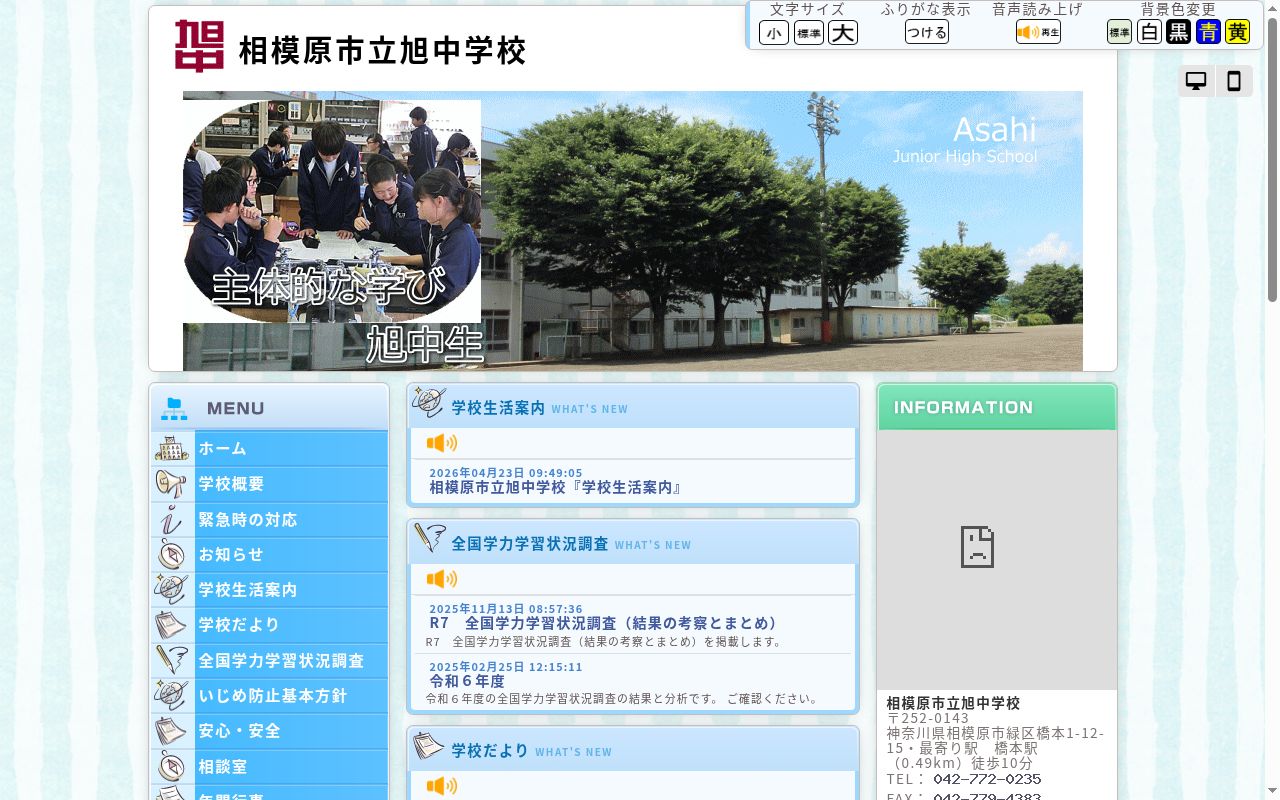
Task: Click the info icon beside 緊急時の対応
Action: (x=172, y=520)
